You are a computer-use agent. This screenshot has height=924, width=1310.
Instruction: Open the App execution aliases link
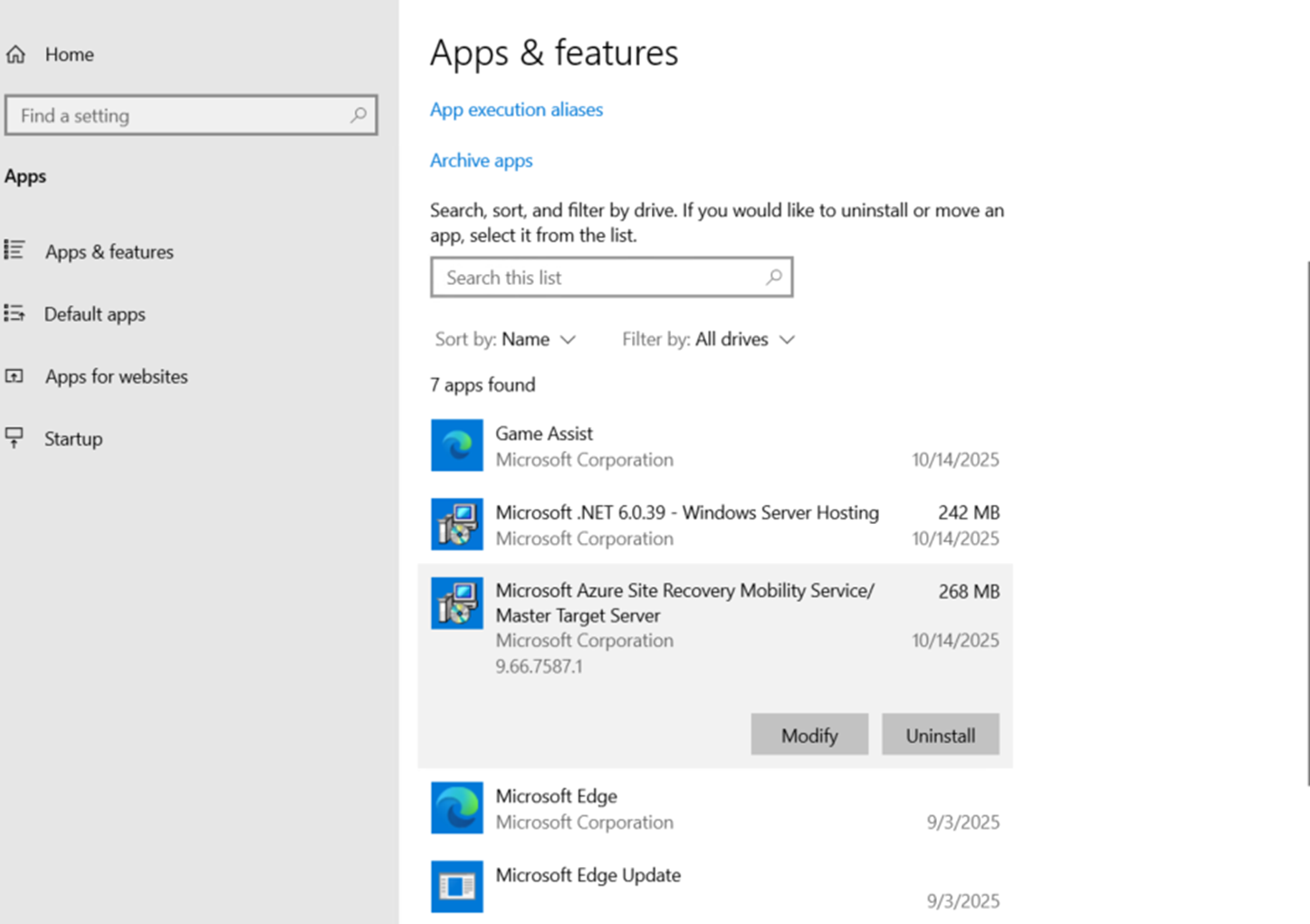[x=516, y=110]
